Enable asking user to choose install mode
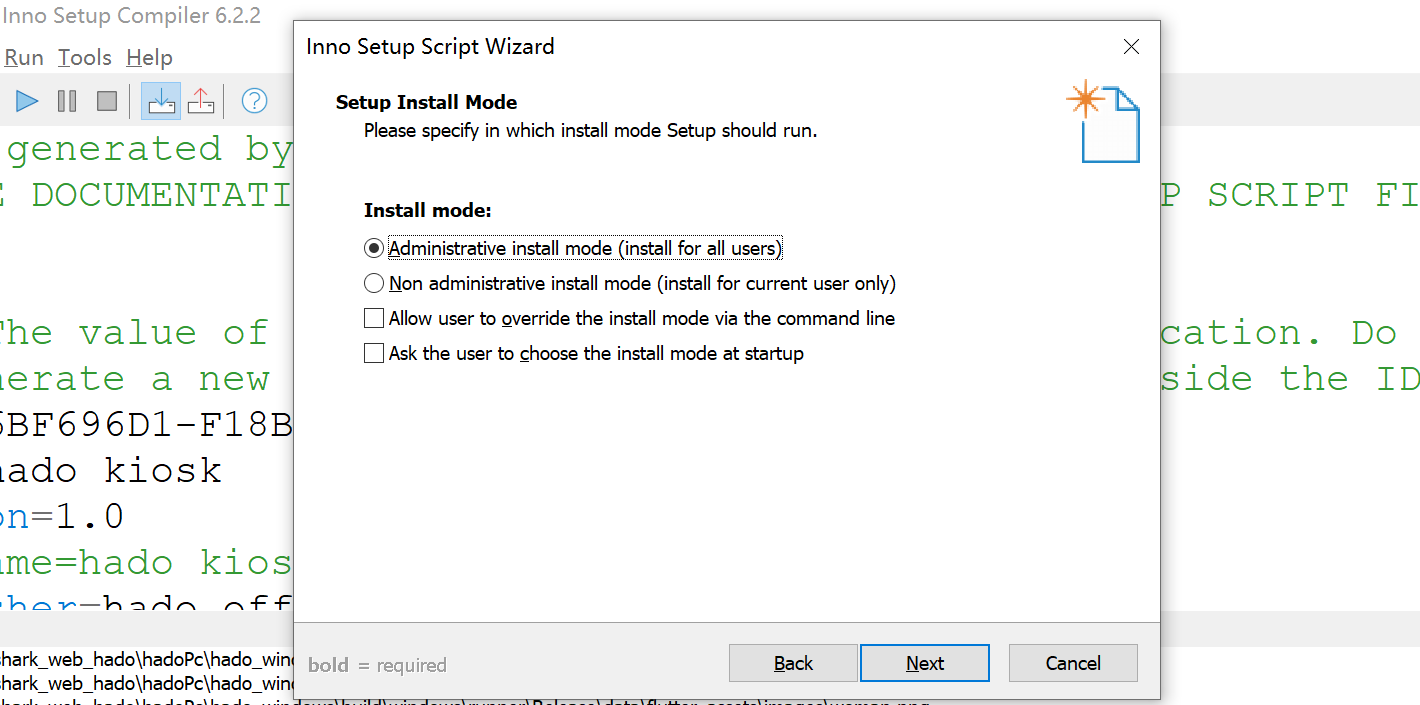 click(374, 353)
